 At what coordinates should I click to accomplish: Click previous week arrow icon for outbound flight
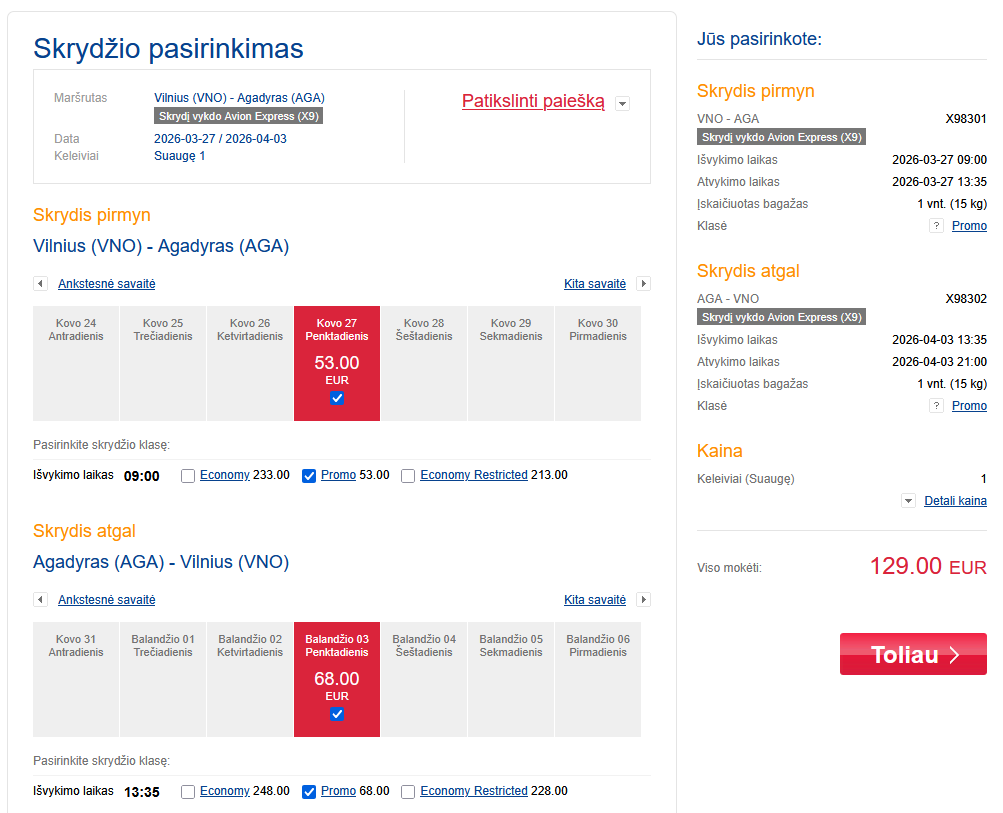[x=40, y=284]
